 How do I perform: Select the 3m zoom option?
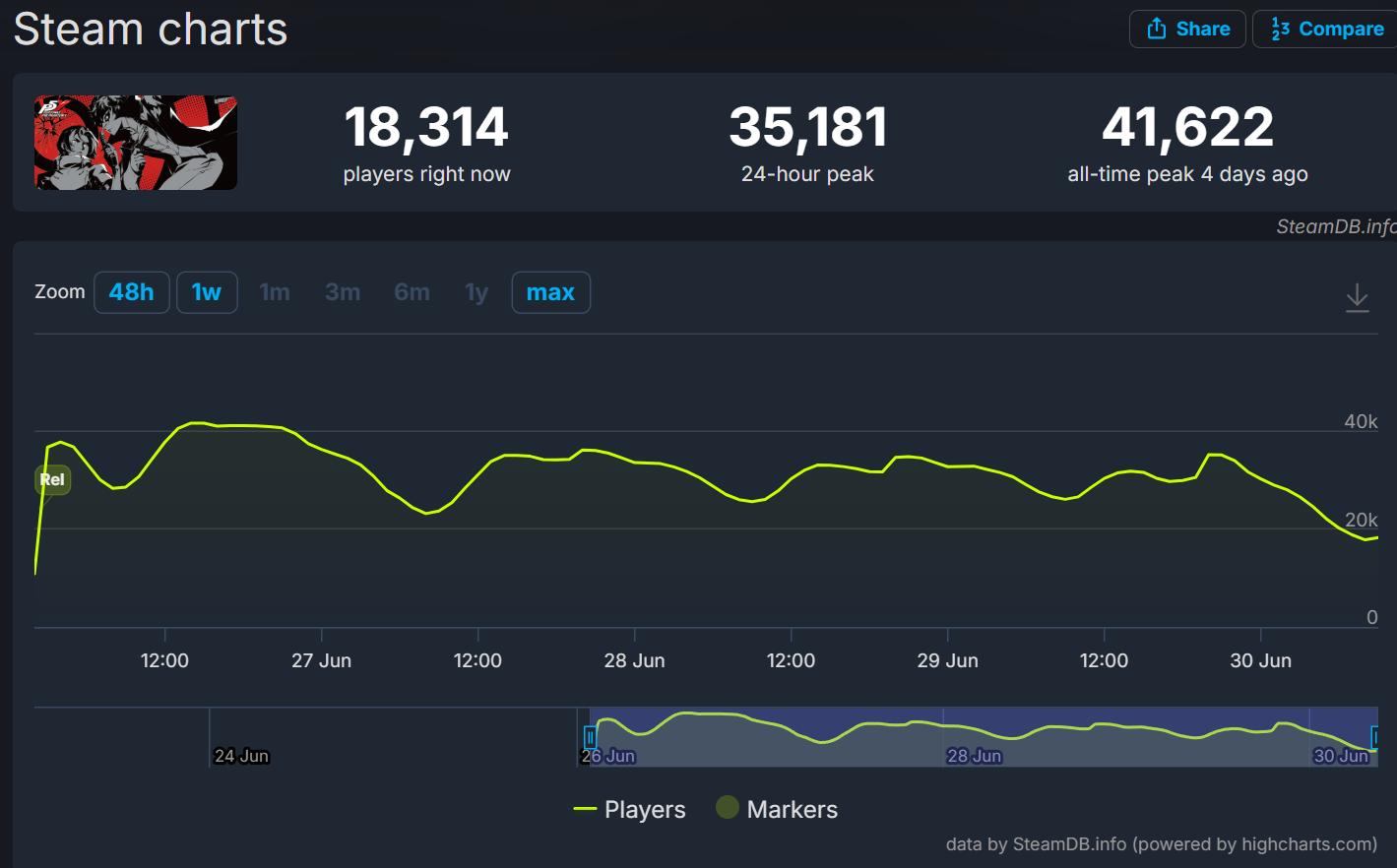[x=343, y=292]
